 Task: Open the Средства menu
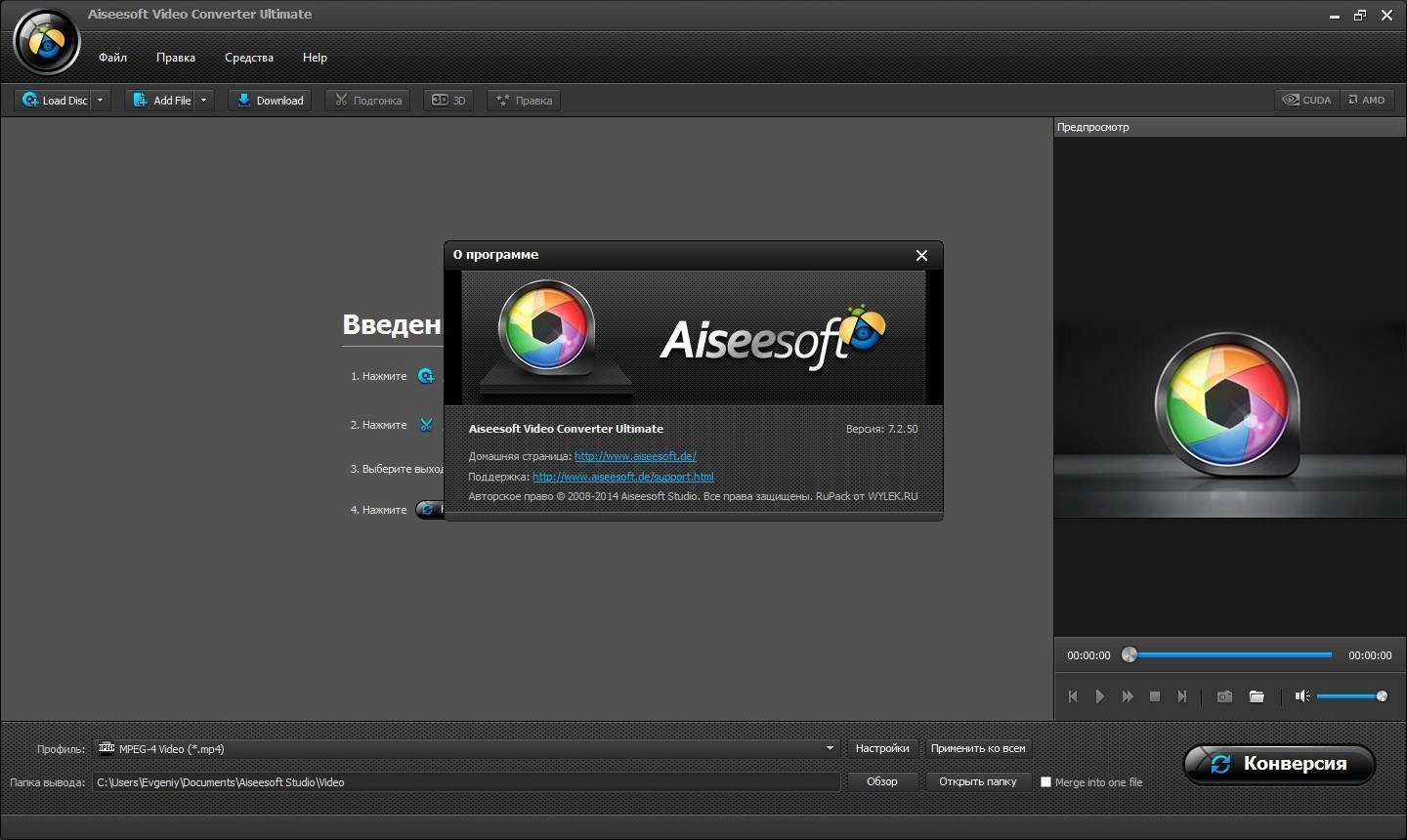[x=249, y=58]
